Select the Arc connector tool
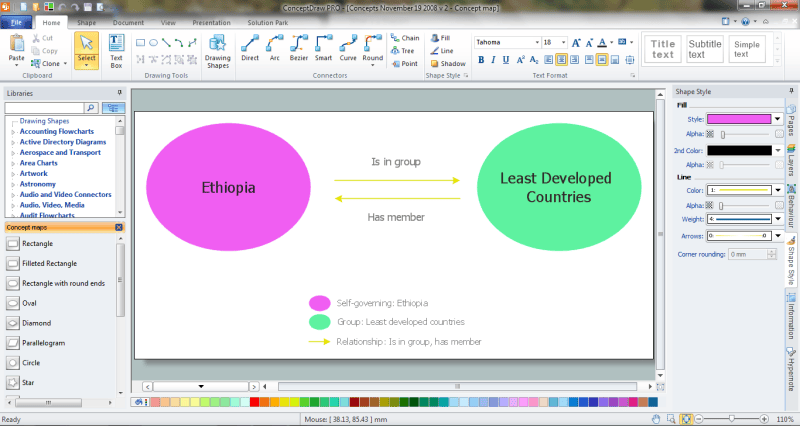Viewport: 800px width, 426px height. pos(274,48)
